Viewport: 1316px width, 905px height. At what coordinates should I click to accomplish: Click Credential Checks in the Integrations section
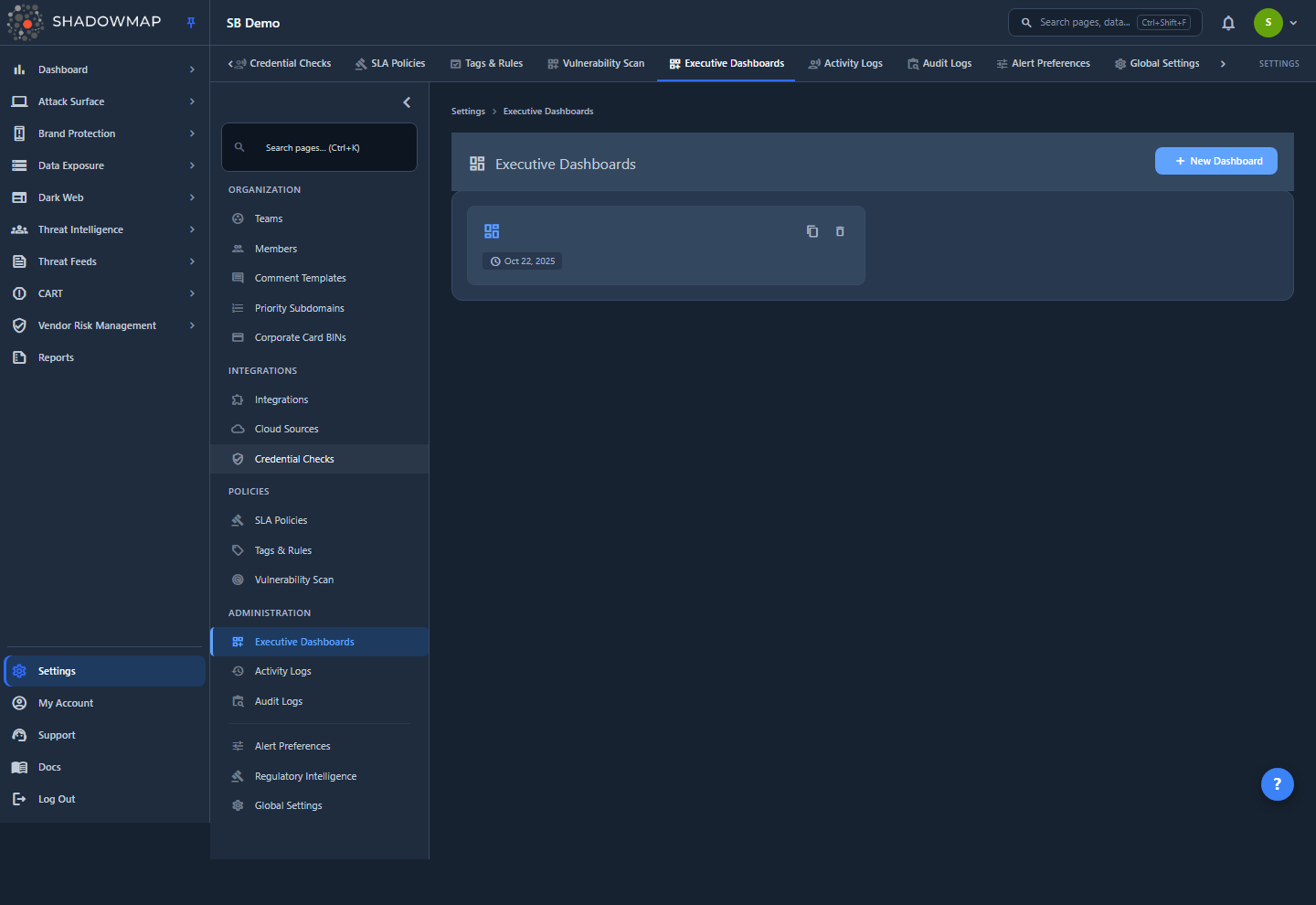[x=319, y=459]
